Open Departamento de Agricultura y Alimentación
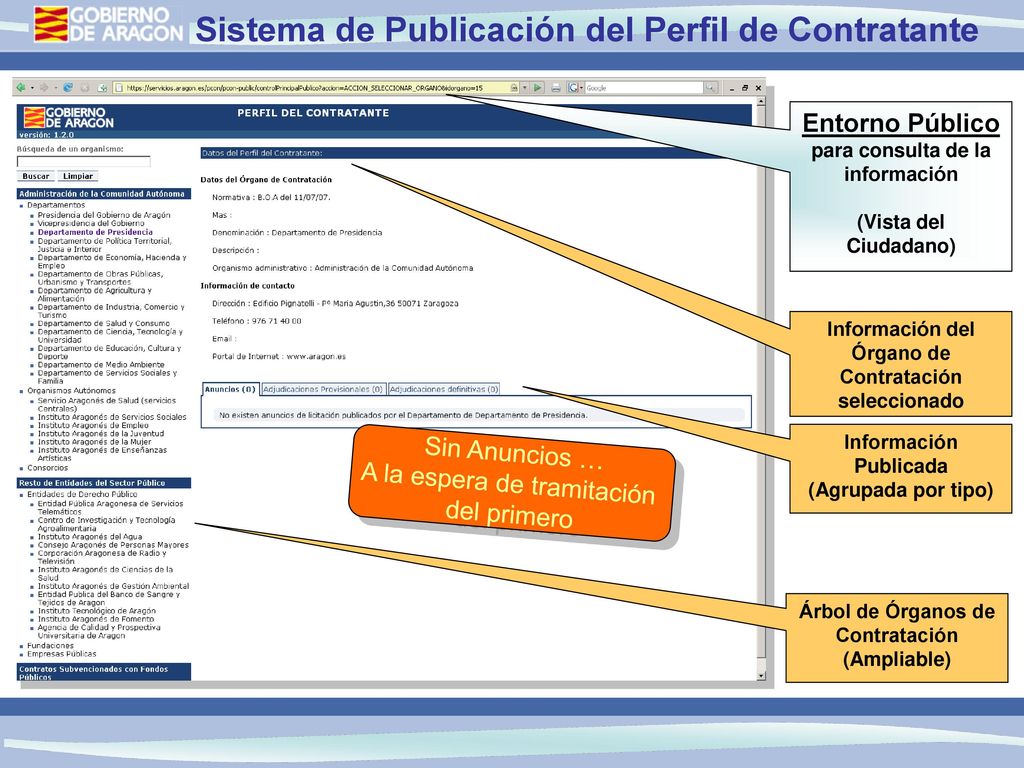This screenshot has width=1024, height=768. [x=94, y=295]
